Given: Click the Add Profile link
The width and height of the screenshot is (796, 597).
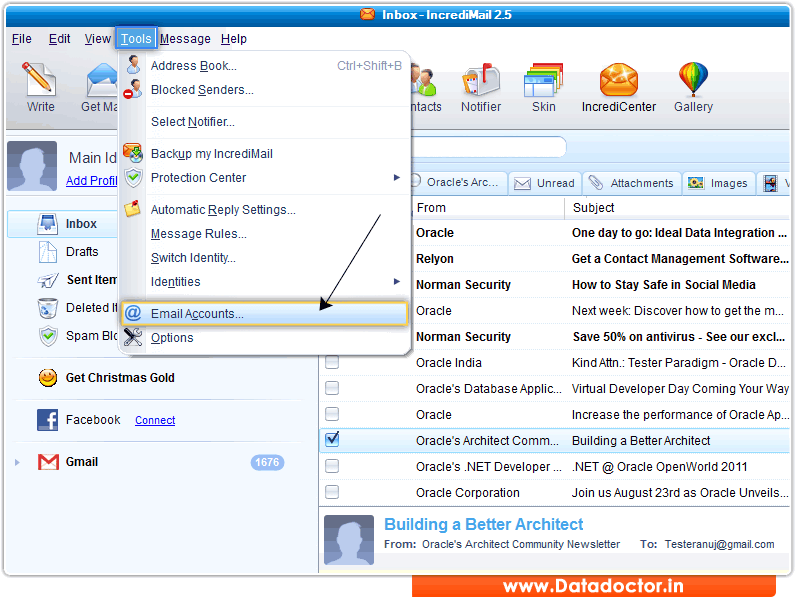Looking at the screenshot, I should point(92,181).
